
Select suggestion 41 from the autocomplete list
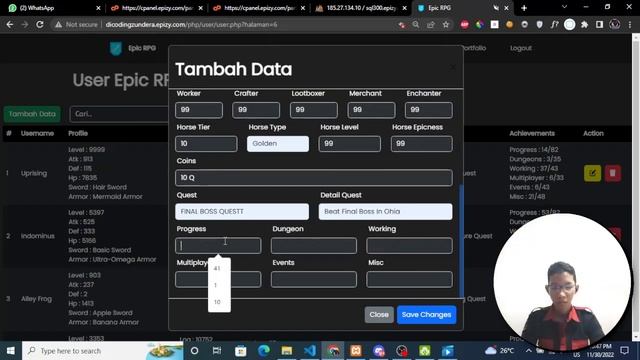click(x=217, y=268)
